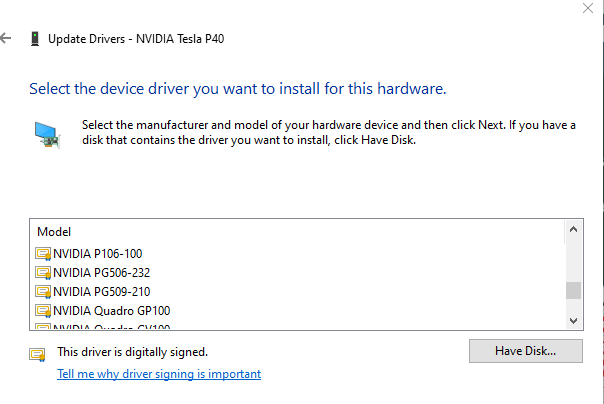Click the driver icon beside NVIDIA PG506-232
This screenshot has height=404, width=604.
coord(43,273)
